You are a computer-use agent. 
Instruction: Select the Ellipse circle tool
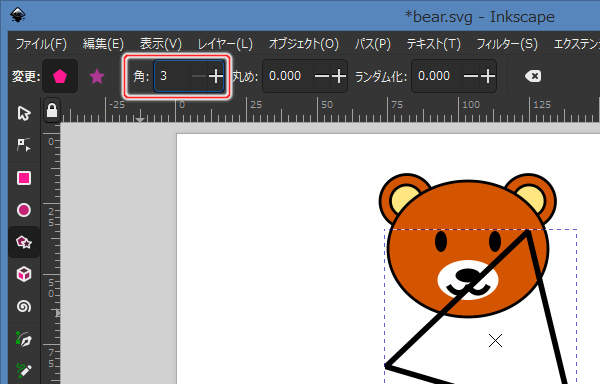click(24, 210)
